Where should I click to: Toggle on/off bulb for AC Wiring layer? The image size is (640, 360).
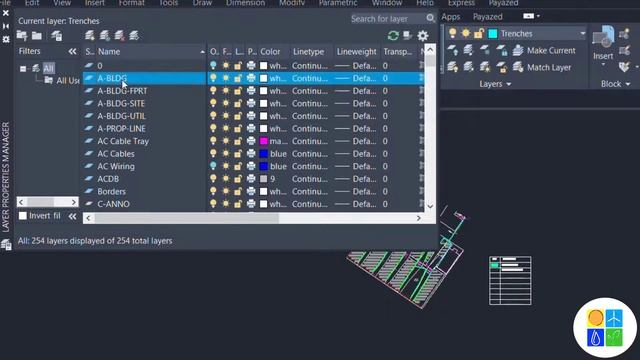[x=213, y=166]
